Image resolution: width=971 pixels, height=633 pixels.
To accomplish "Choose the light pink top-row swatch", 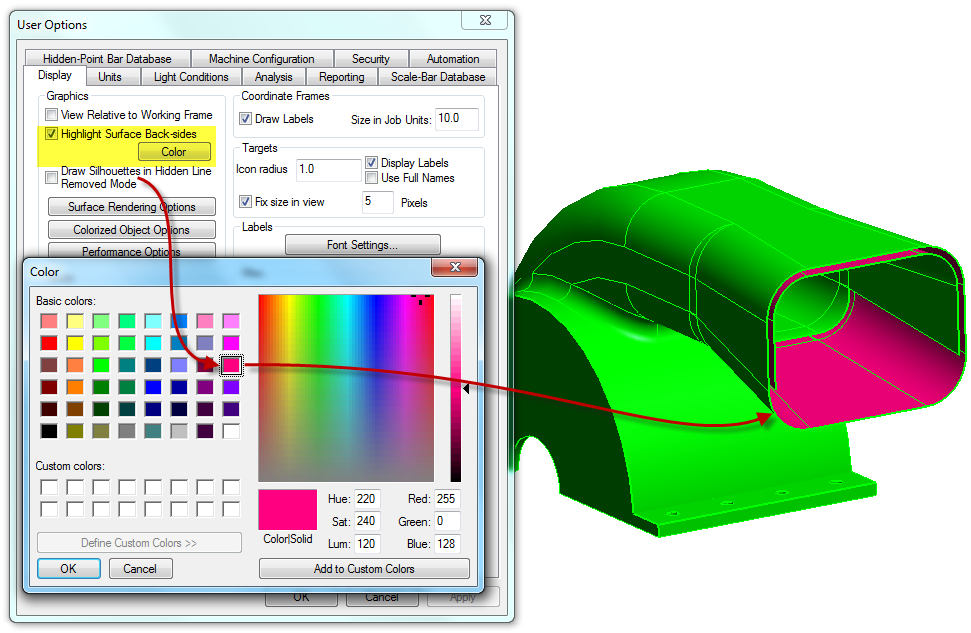I will 205,321.
